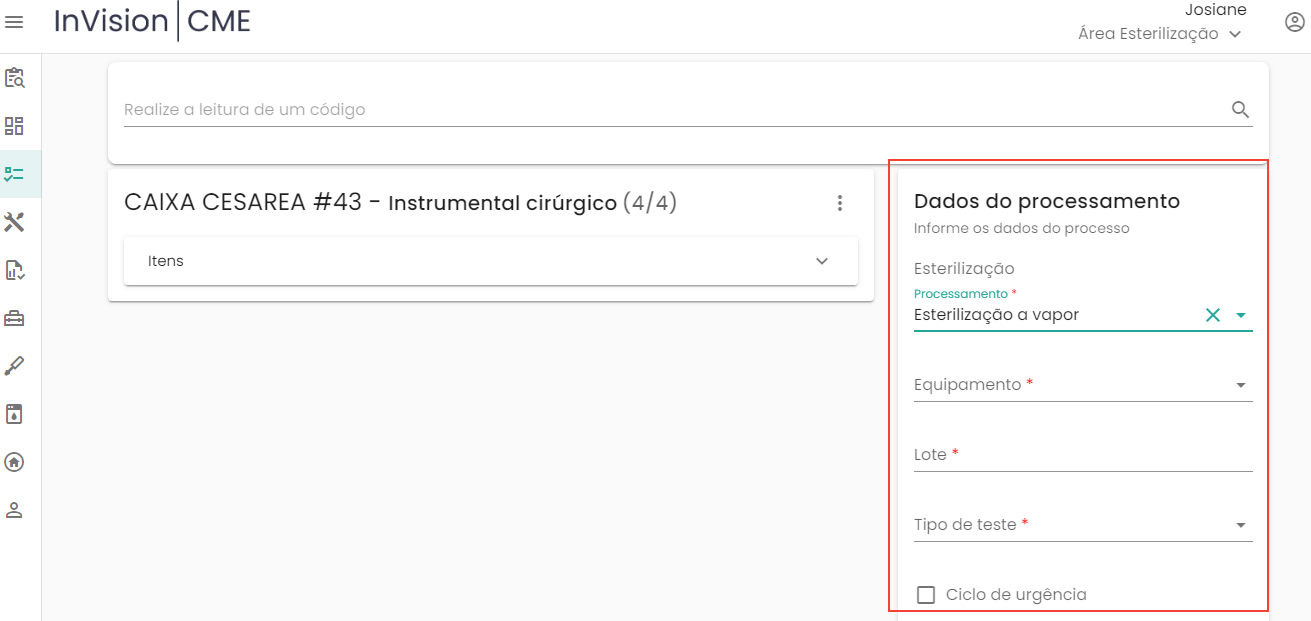Click the search magnifier icon

(1241, 110)
